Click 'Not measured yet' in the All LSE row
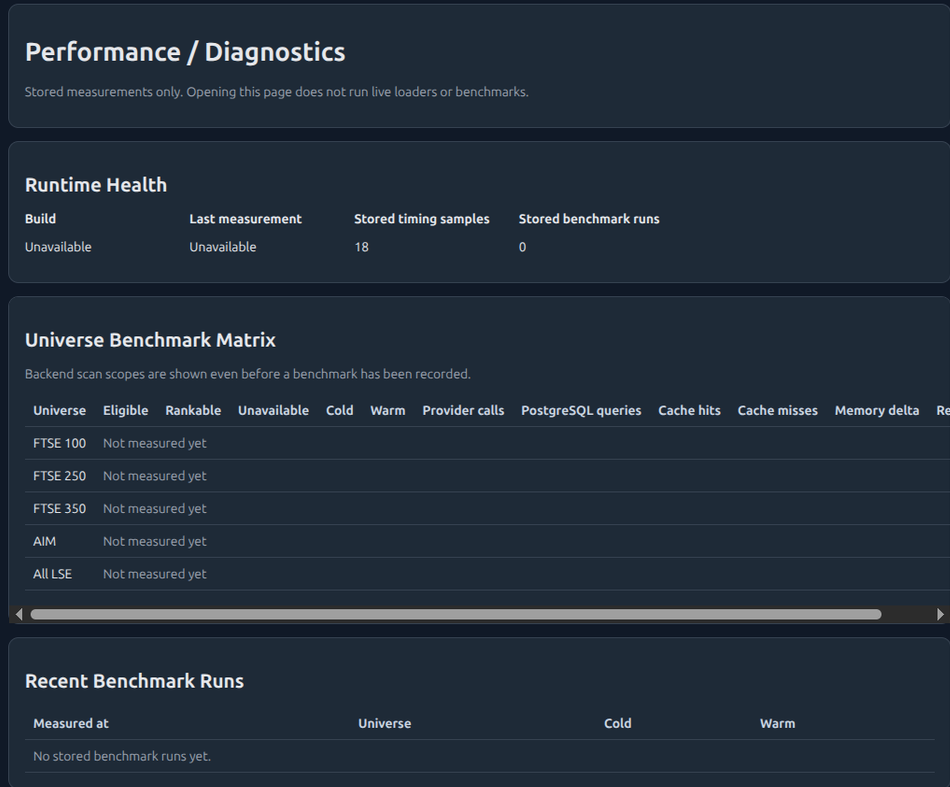The width and height of the screenshot is (950, 787). (x=154, y=574)
